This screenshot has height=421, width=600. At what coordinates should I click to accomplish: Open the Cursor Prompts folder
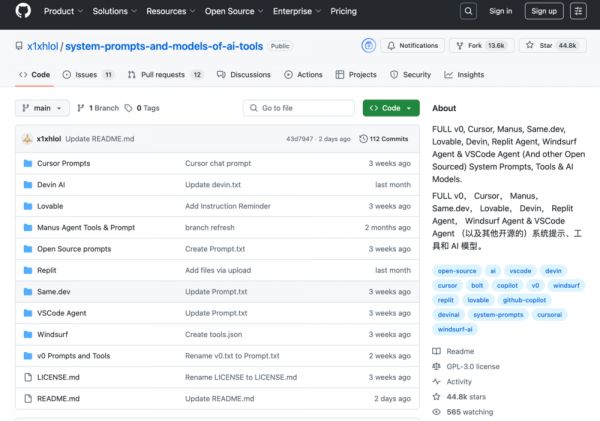point(63,163)
